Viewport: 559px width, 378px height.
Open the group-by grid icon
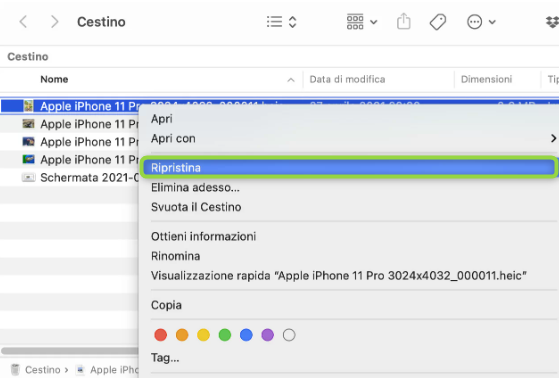[x=355, y=22]
